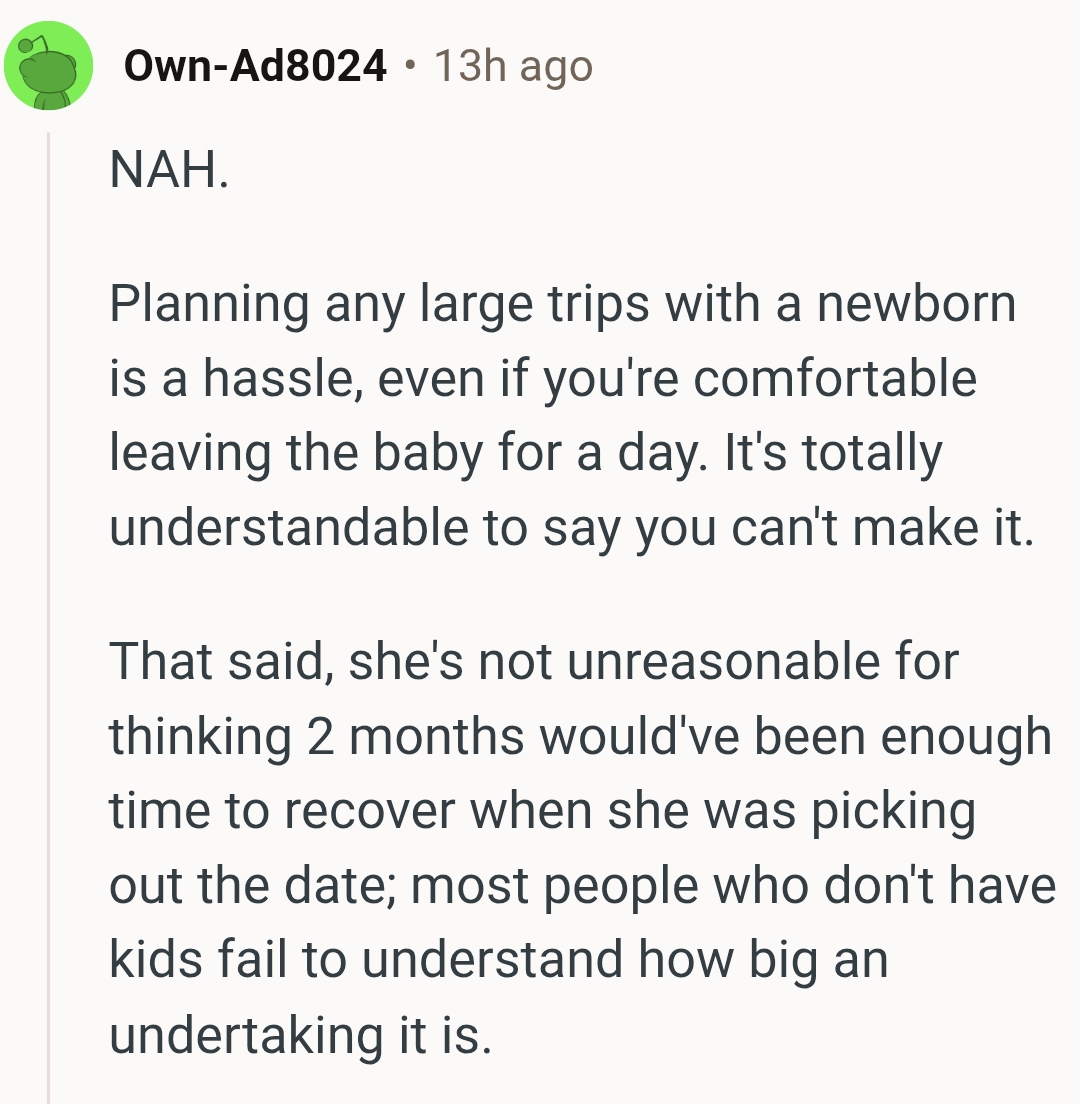Click the line "time to recover when she was picking"
The image size is (1080, 1104).
click(541, 811)
